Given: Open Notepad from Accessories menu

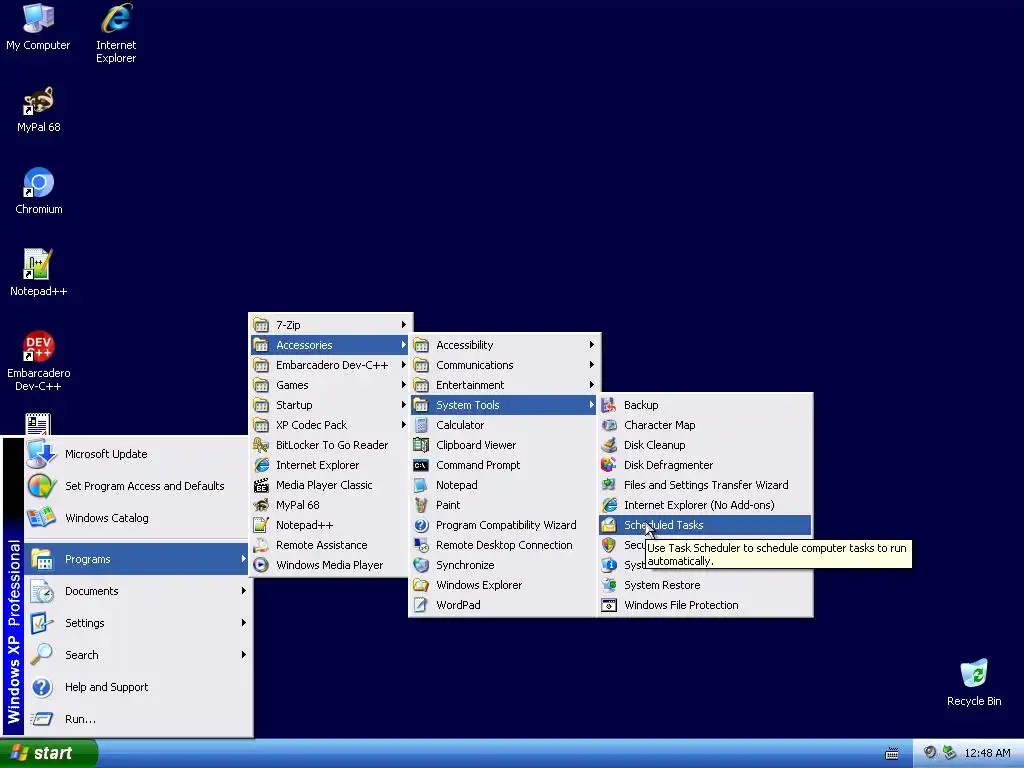Looking at the screenshot, I should 504,485.
